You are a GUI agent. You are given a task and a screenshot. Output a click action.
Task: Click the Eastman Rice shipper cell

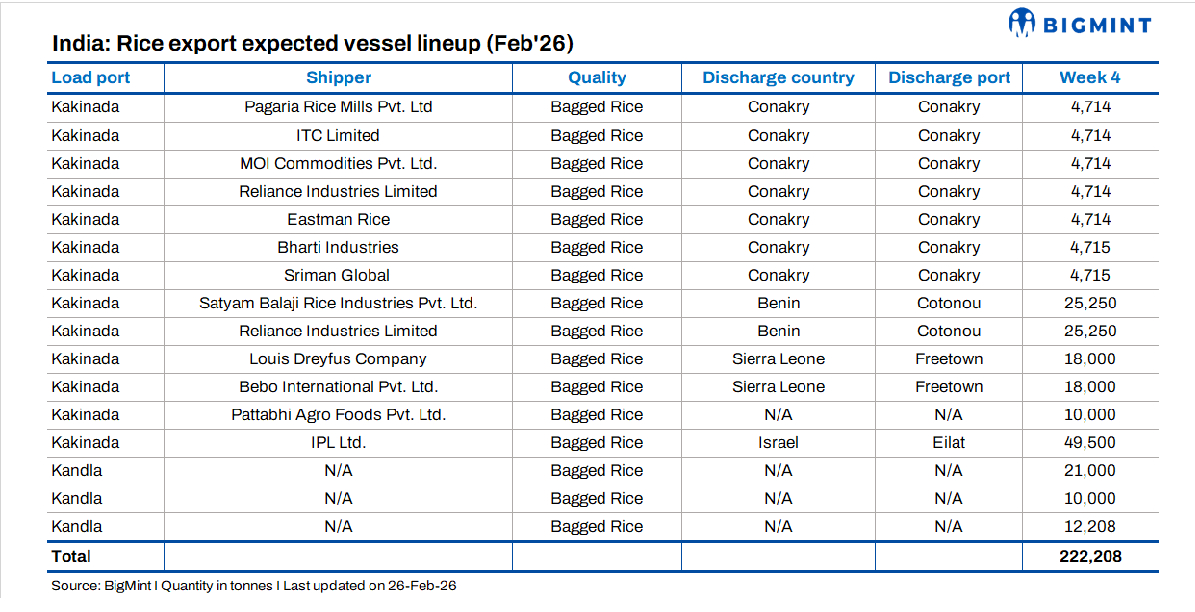click(x=338, y=219)
